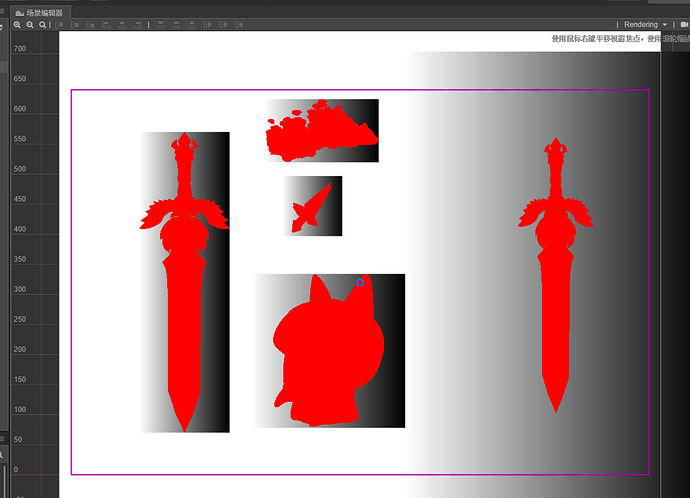
Task: Select the large left sword sprite
Action: pyautogui.click(x=184, y=282)
